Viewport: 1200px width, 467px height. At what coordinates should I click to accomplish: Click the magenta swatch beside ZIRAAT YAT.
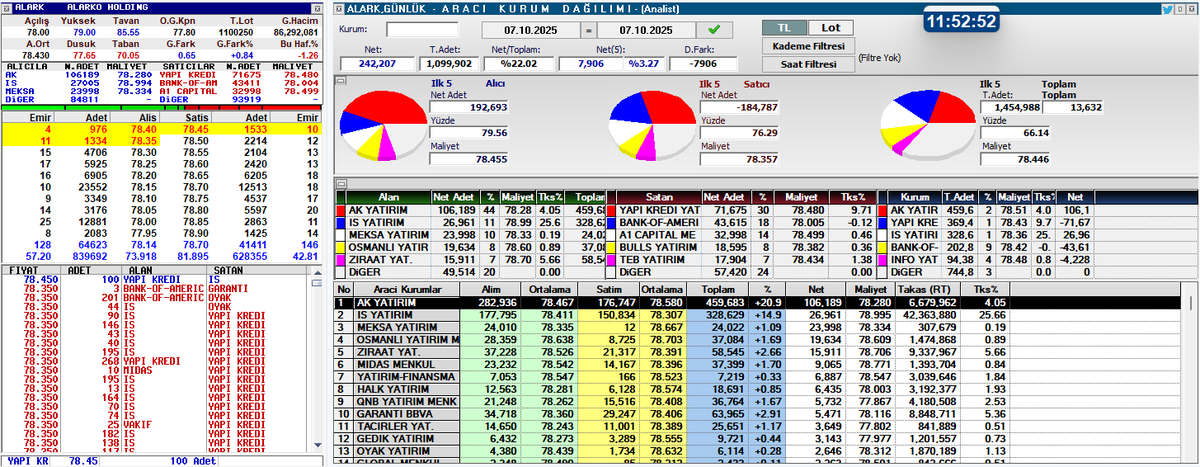pos(341,258)
